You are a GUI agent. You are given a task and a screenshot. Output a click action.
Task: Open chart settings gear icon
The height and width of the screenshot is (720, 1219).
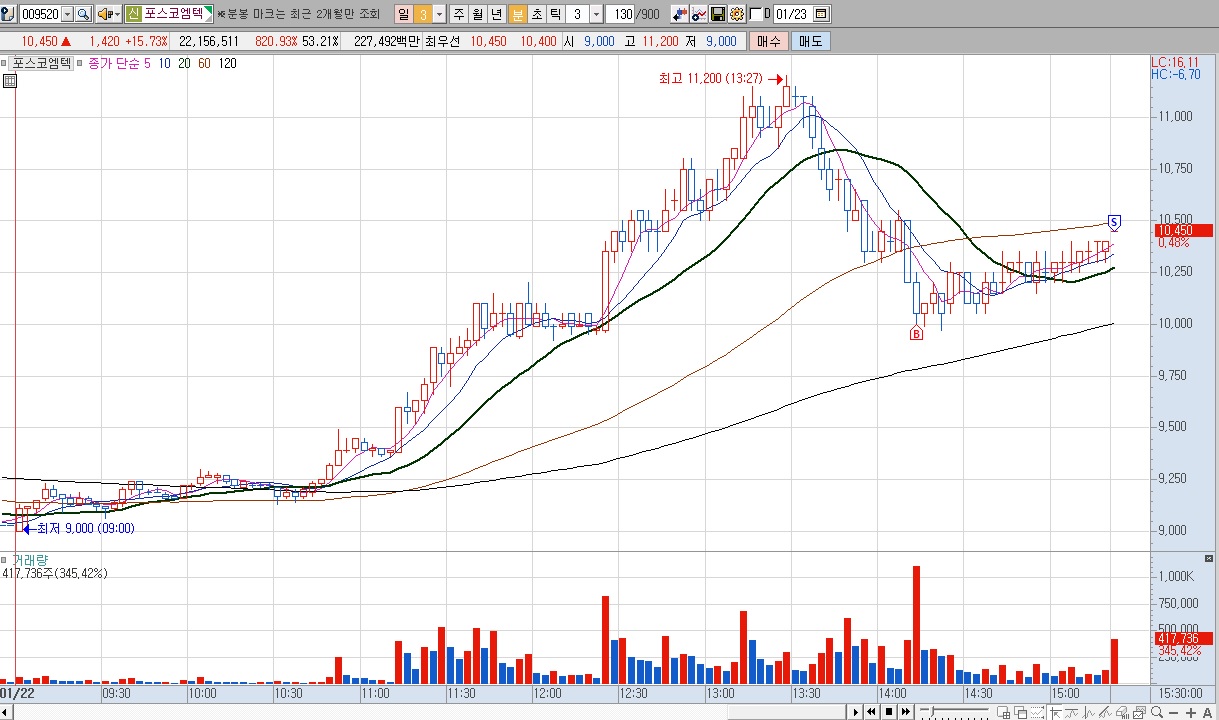click(736, 14)
